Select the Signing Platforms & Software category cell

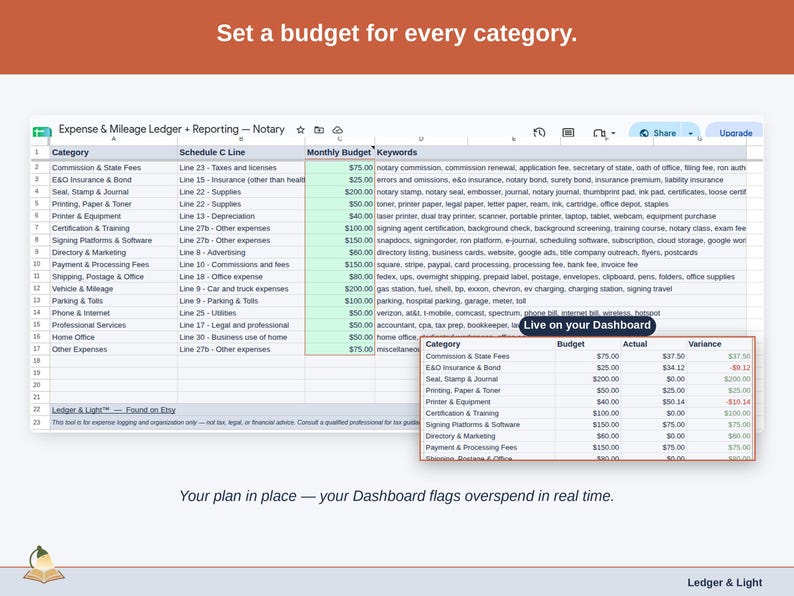click(114, 241)
